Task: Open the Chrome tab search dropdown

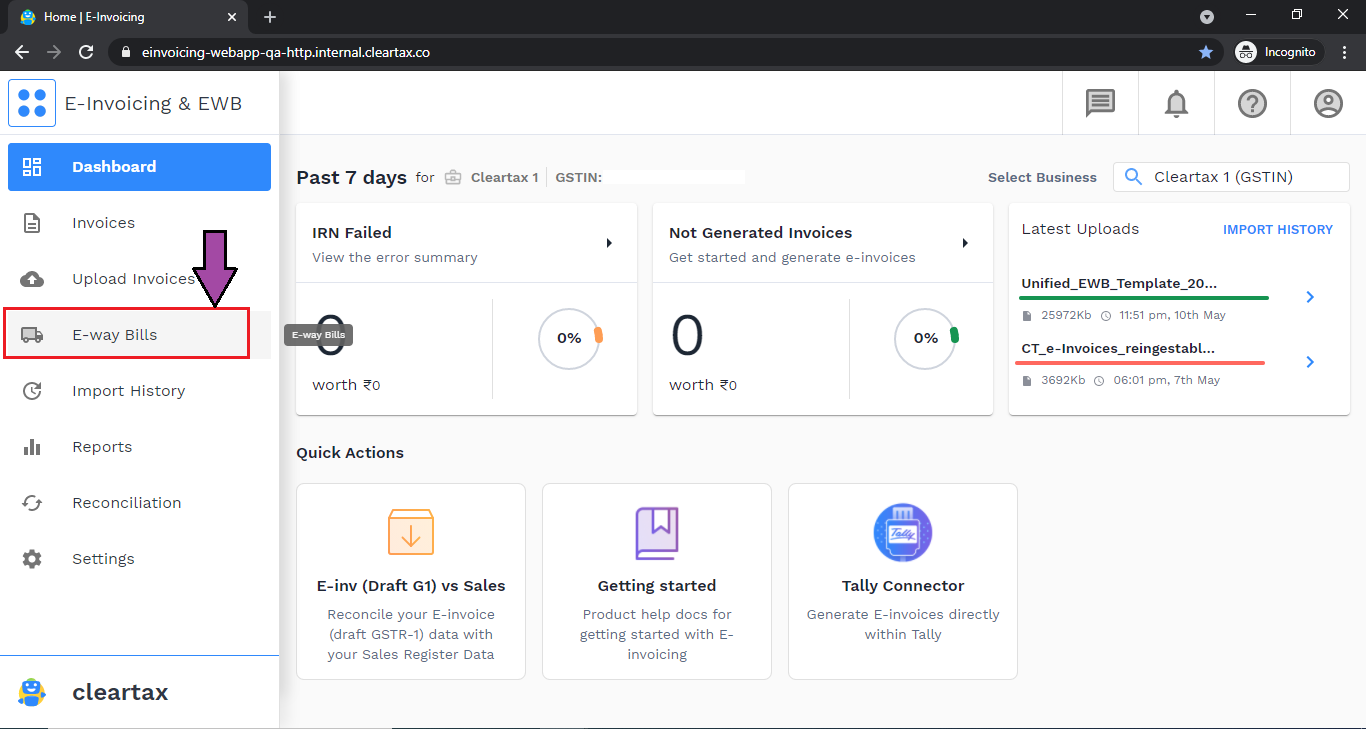Action: coord(1207,17)
